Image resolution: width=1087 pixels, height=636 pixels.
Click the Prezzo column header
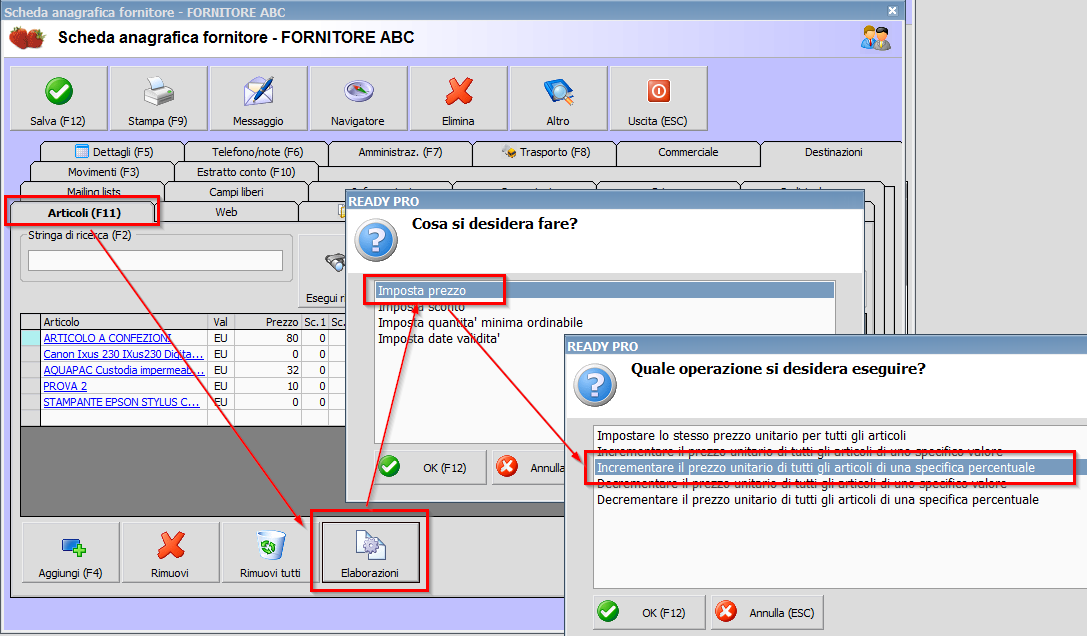coord(268,322)
